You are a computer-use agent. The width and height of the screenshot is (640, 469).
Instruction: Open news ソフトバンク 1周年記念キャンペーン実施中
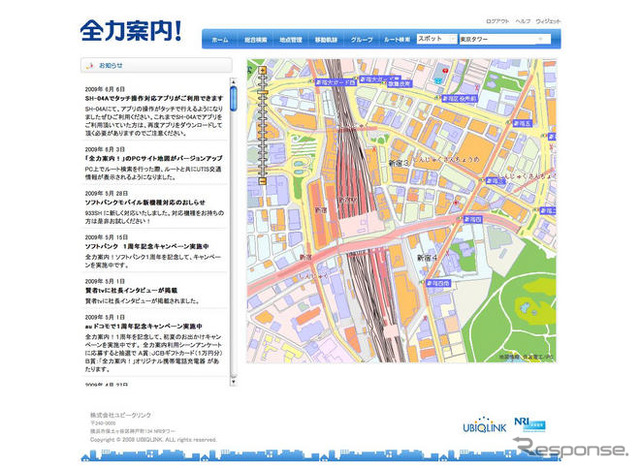click(x=147, y=247)
